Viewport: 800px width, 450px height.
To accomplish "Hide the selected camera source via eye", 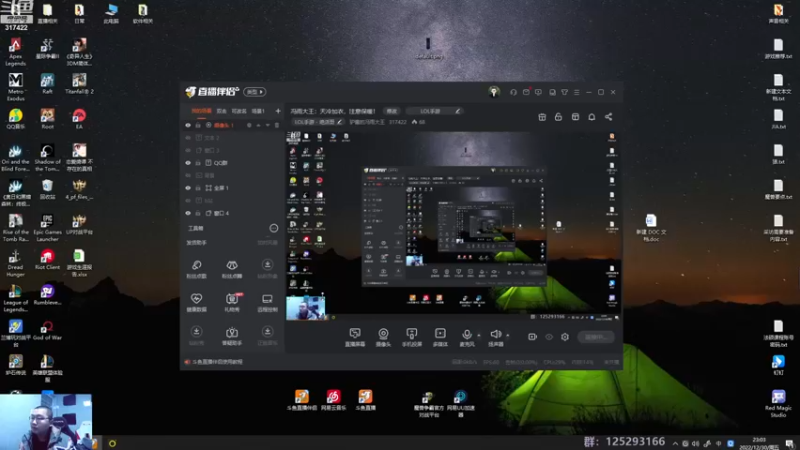I will (188, 125).
